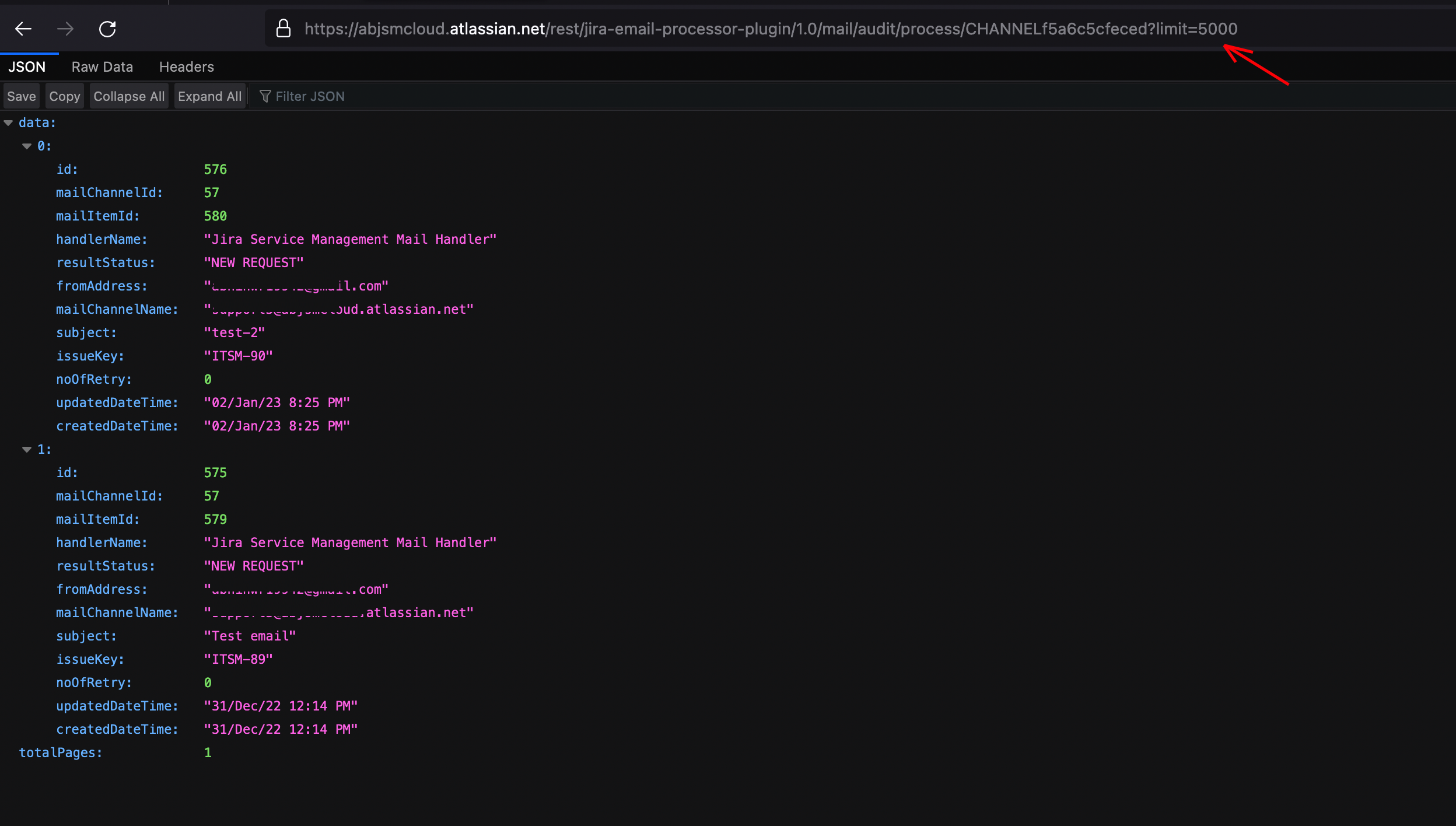The width and height of the screenshot is (1456, 826).
Task: Click the browser forward arrow
Action: point(65,29)
